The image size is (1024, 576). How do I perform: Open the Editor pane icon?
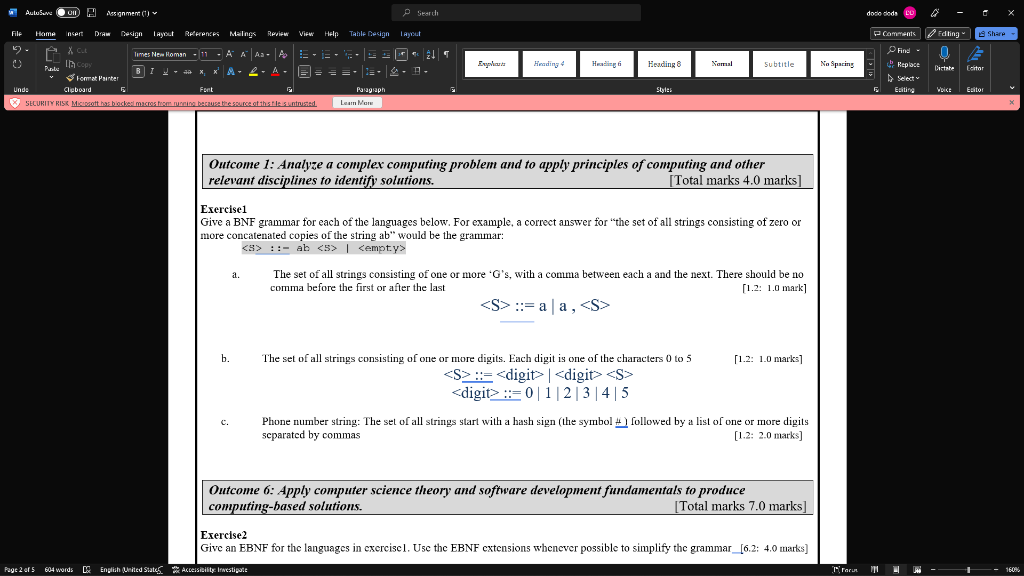tap(975, 53)
